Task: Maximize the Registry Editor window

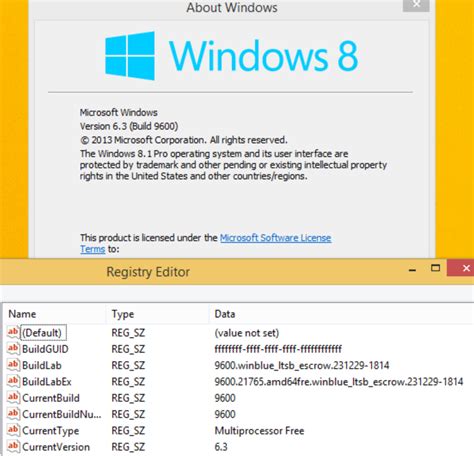Action: (435, 268)
